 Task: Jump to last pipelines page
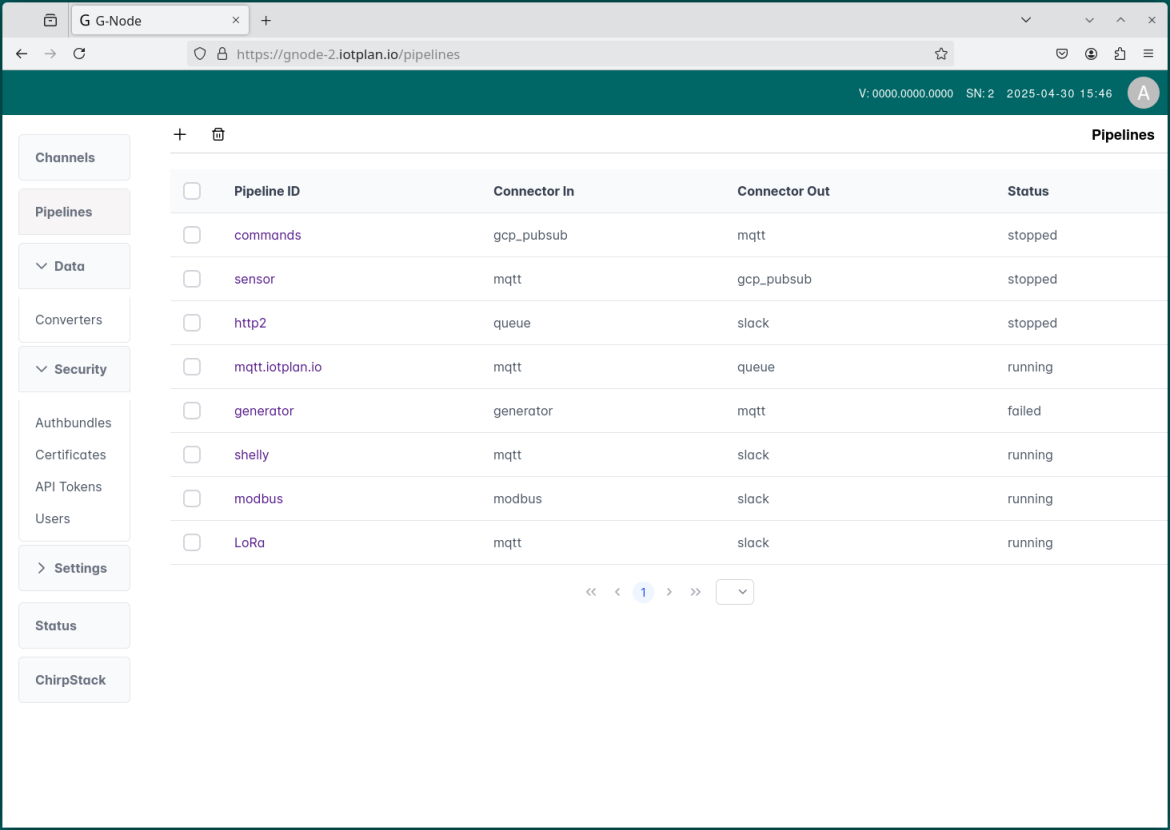pos(695,592)
